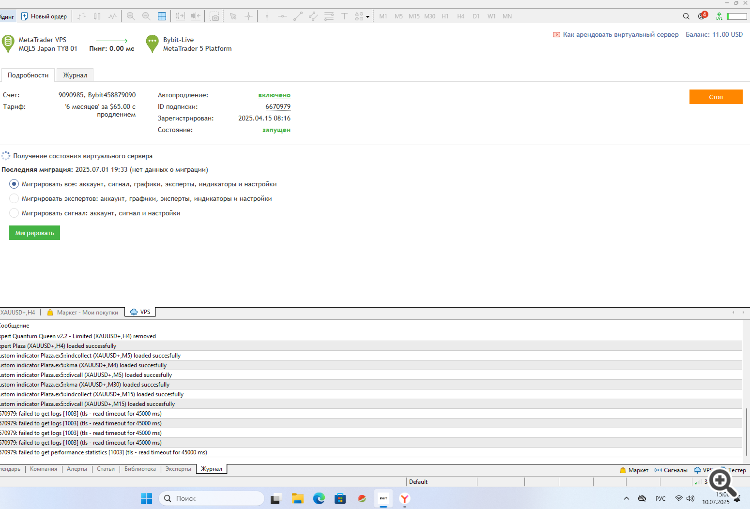The width and height of the screenshot is (750, 509).
Task: Select H4 timeframe
Action: pos(461,16)
